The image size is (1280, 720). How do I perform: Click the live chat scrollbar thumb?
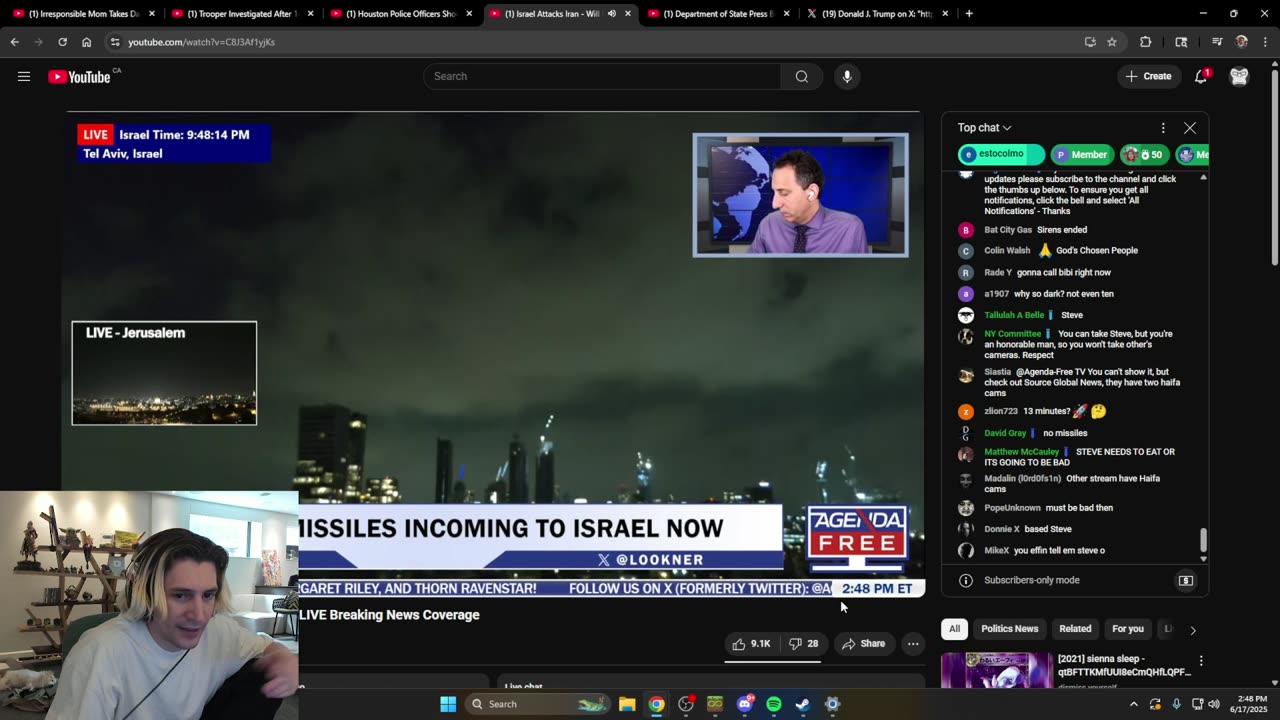1203,540
